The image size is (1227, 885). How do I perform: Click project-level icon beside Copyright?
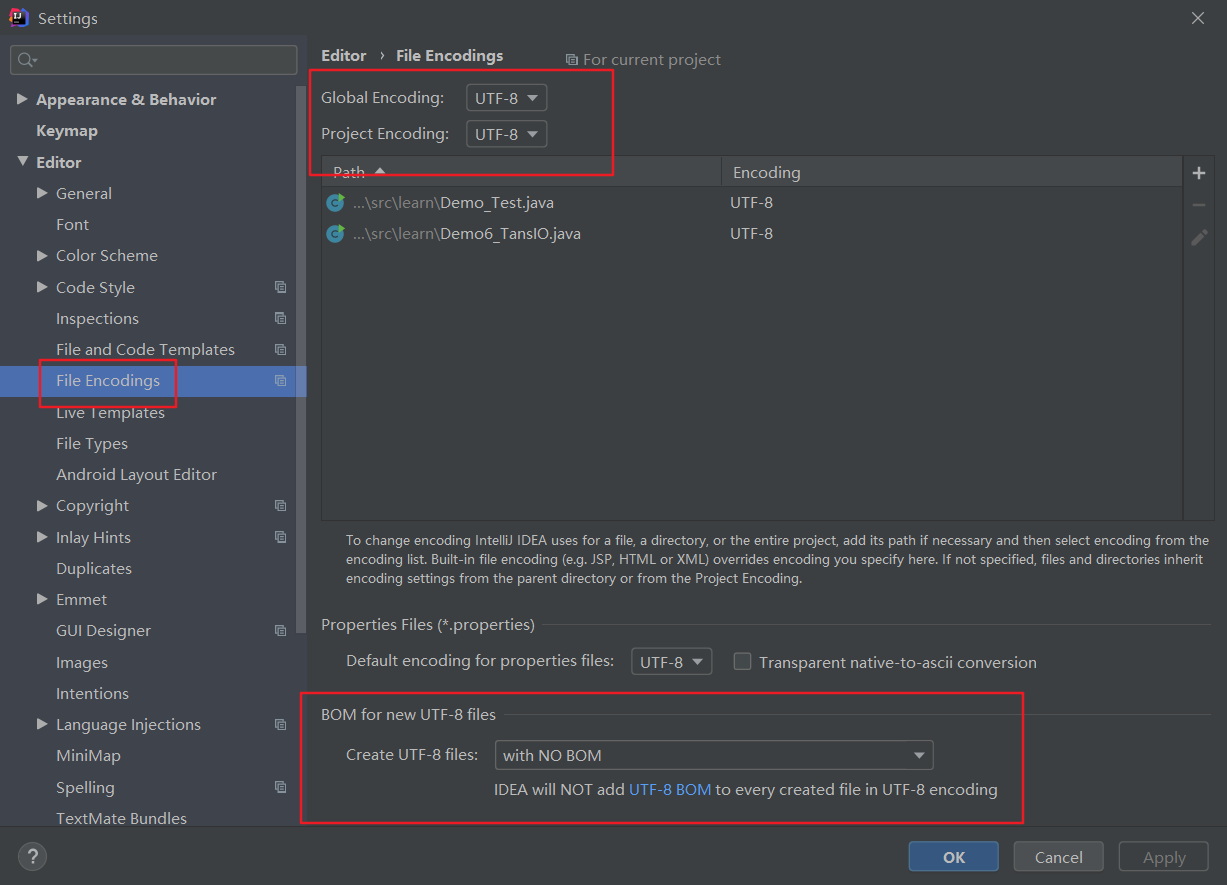point(280,506)
